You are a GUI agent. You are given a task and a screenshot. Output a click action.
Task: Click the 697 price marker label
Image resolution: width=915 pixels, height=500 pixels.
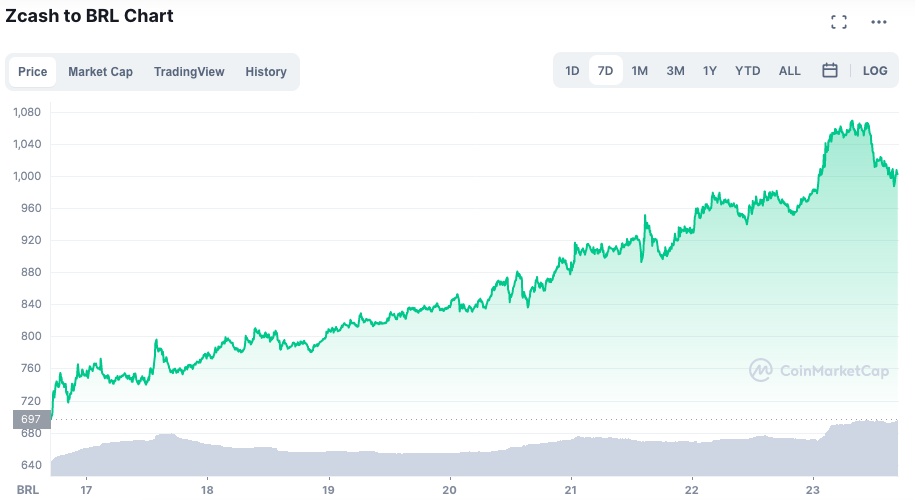[32, 419]
